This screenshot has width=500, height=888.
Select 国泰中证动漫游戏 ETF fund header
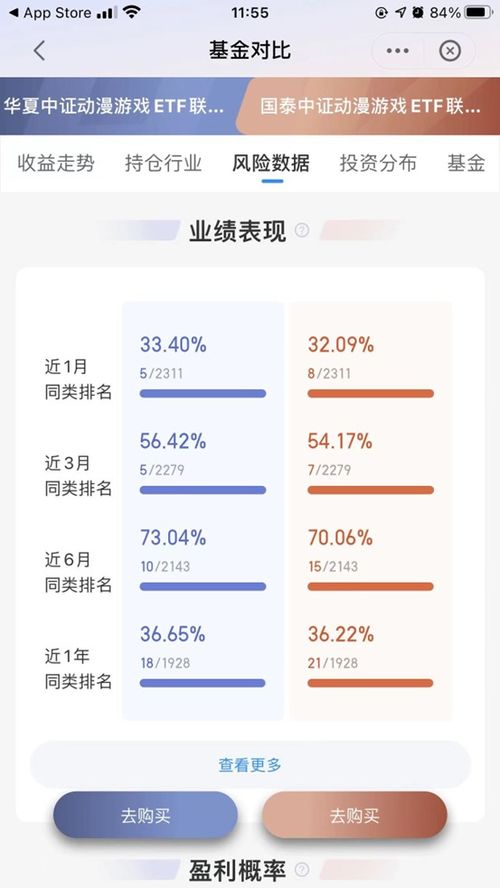tap(368, 106)
